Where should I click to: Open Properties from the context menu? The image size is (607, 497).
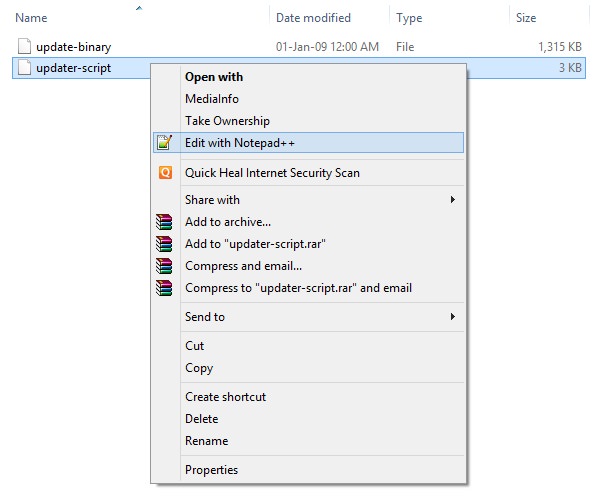pos(211,470)
